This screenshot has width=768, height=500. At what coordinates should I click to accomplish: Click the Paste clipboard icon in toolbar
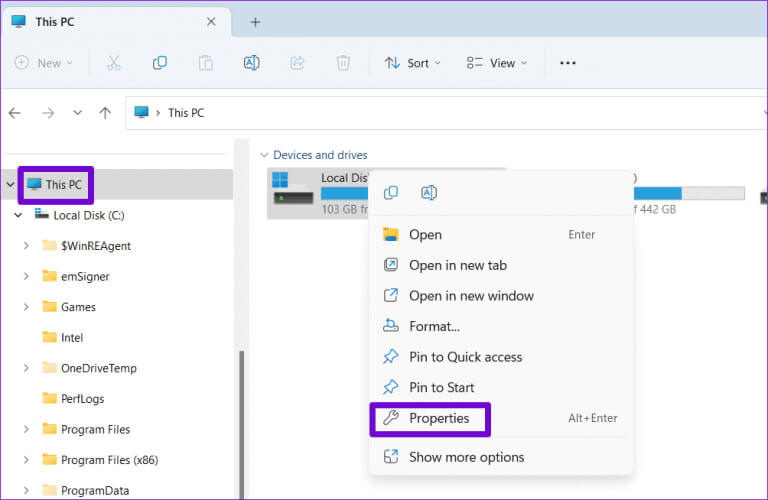point(205,62)
